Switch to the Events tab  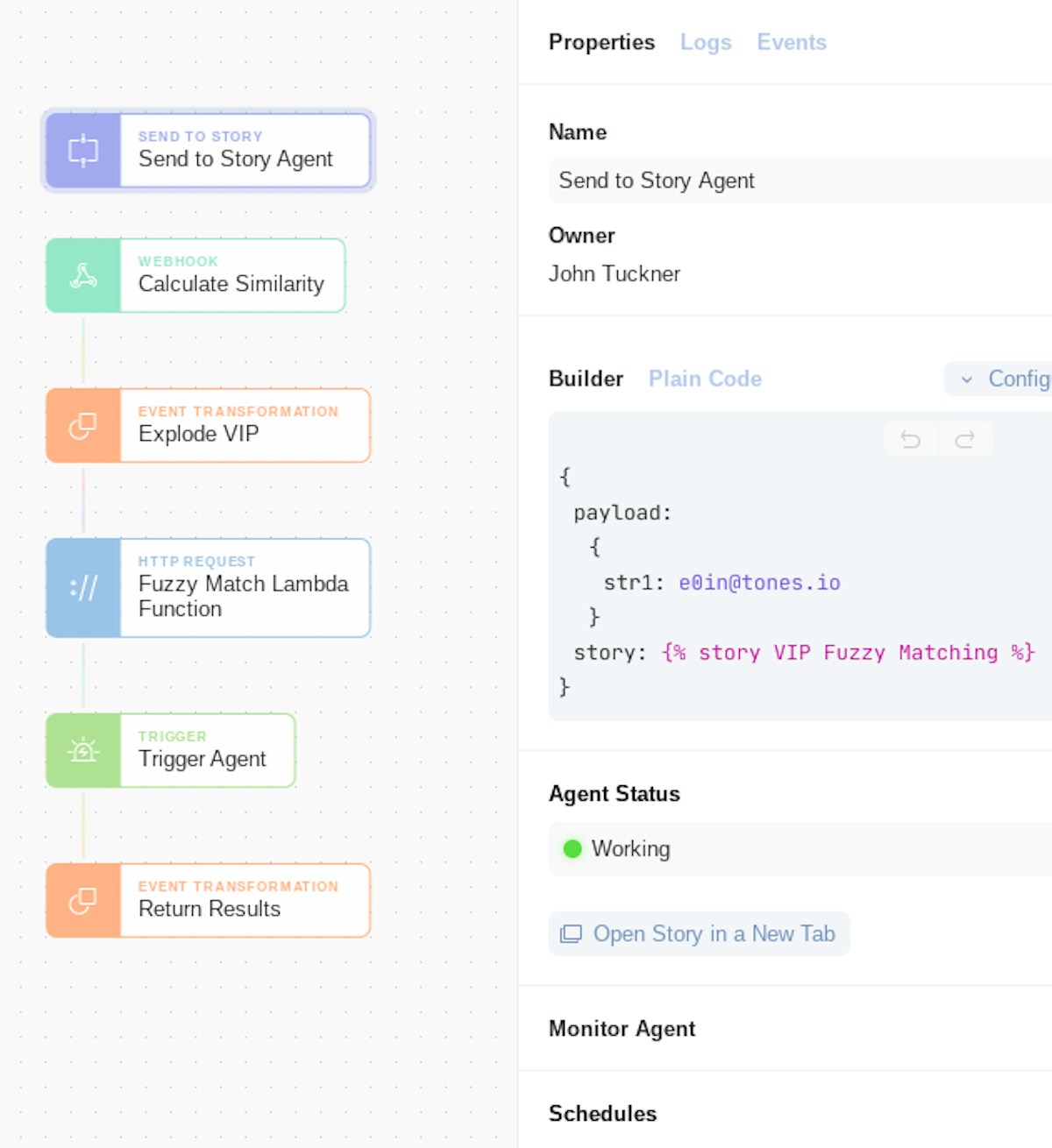792,42
